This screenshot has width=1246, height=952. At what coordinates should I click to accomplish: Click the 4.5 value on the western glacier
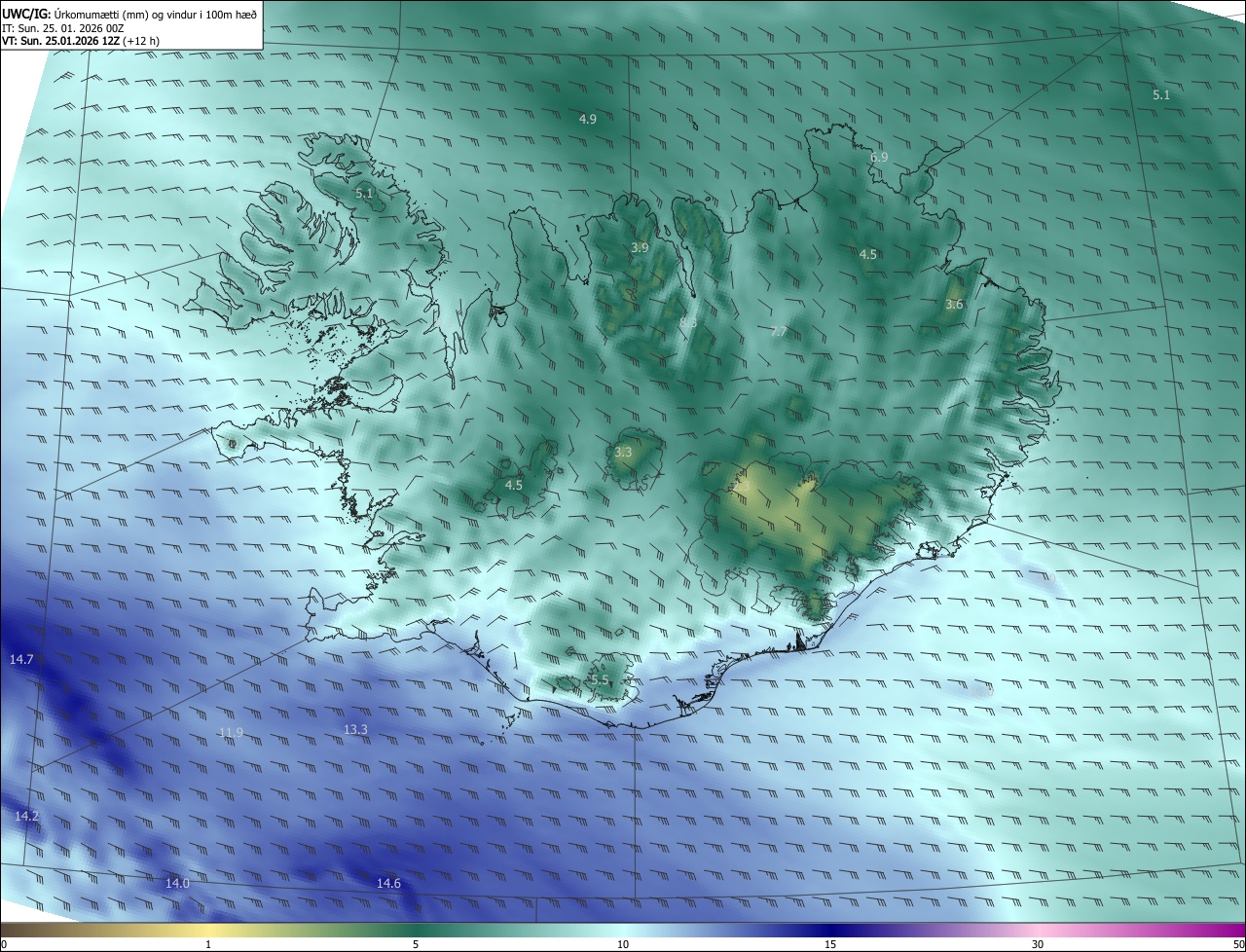(514, 485)
